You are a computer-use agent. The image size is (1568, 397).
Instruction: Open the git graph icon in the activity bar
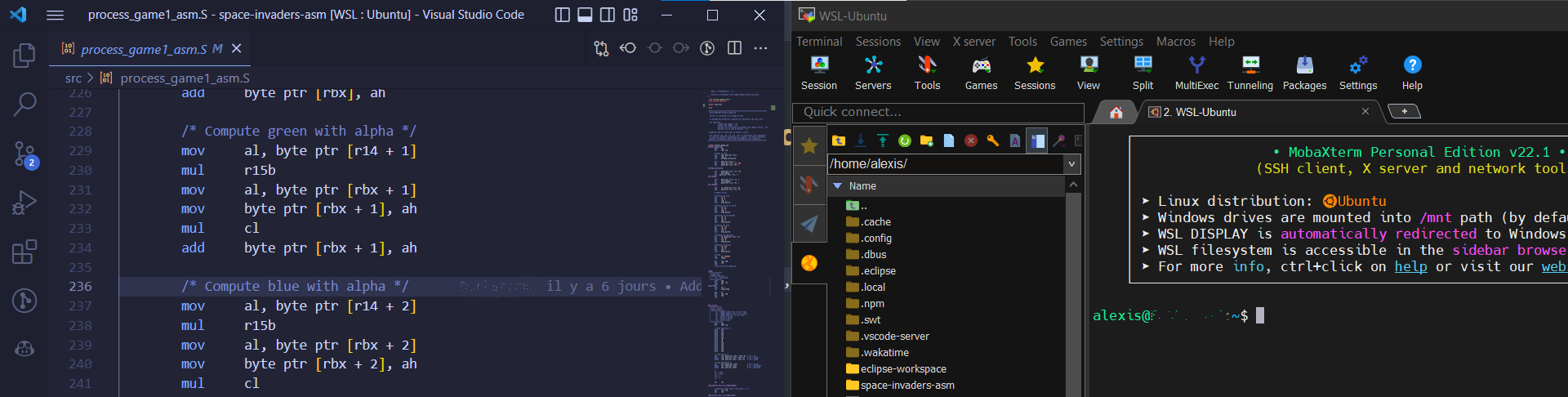pyautogui.click(x=24, y=301)
